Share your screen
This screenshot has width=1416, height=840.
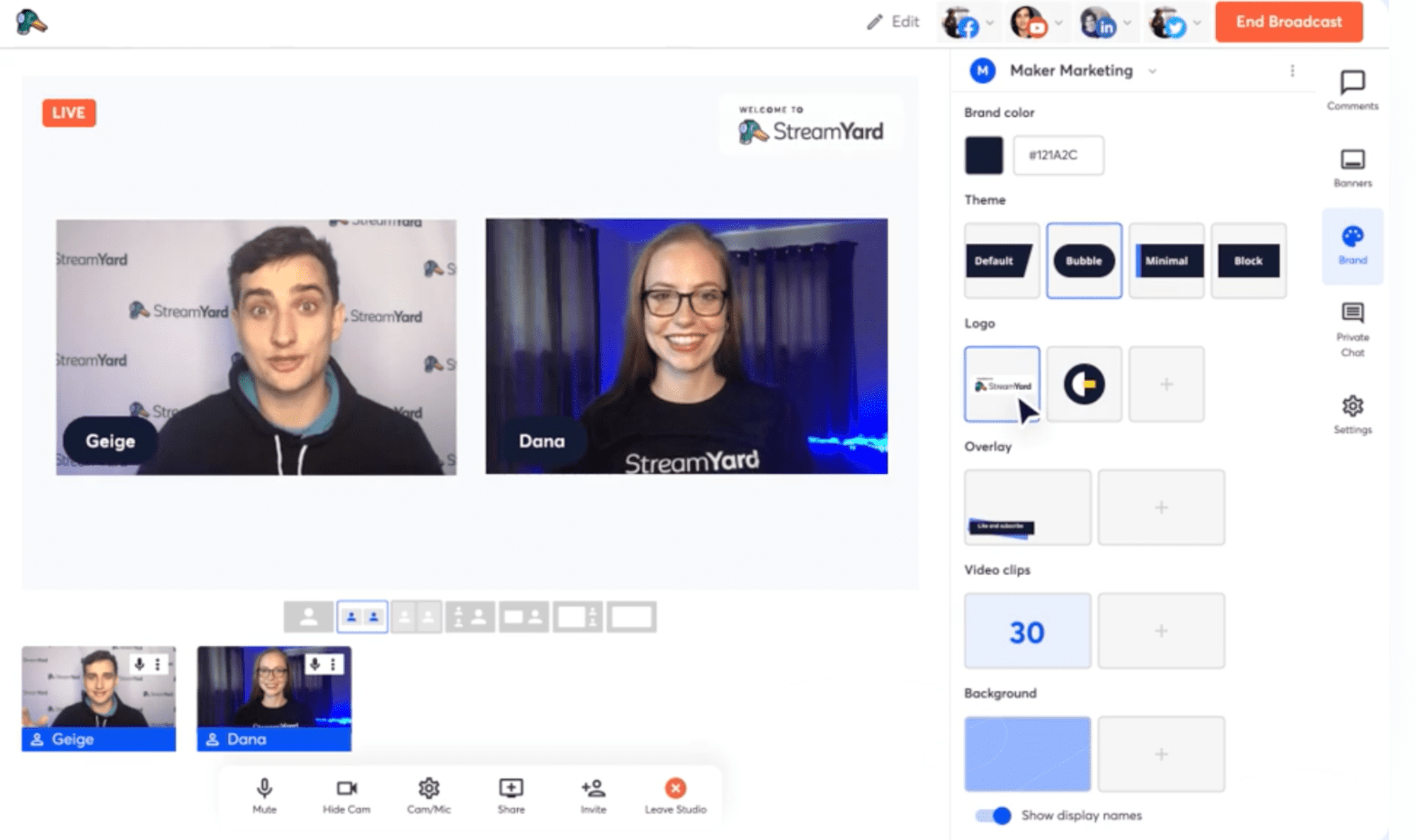[511, 796]
